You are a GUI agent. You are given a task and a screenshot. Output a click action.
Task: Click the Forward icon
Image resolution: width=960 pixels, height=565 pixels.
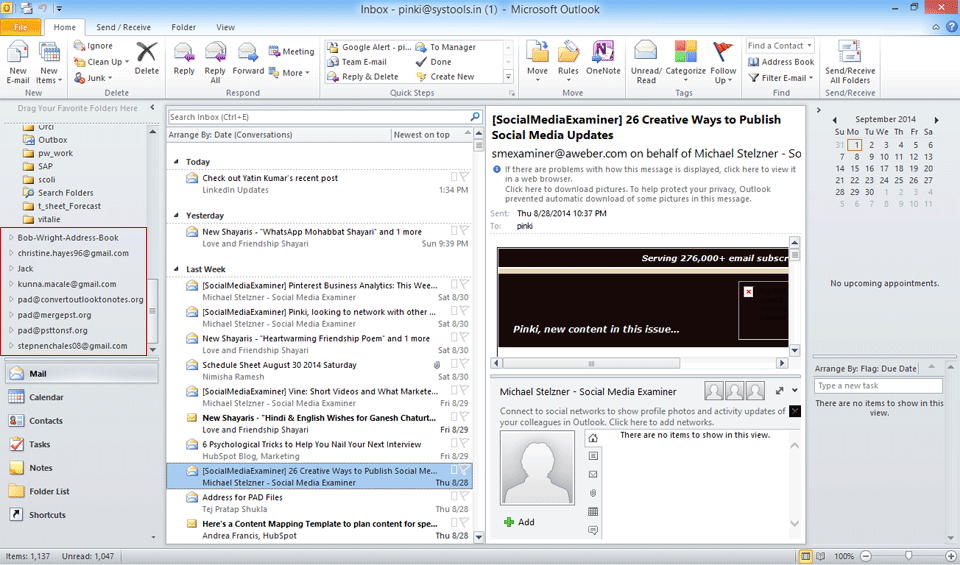248,52
